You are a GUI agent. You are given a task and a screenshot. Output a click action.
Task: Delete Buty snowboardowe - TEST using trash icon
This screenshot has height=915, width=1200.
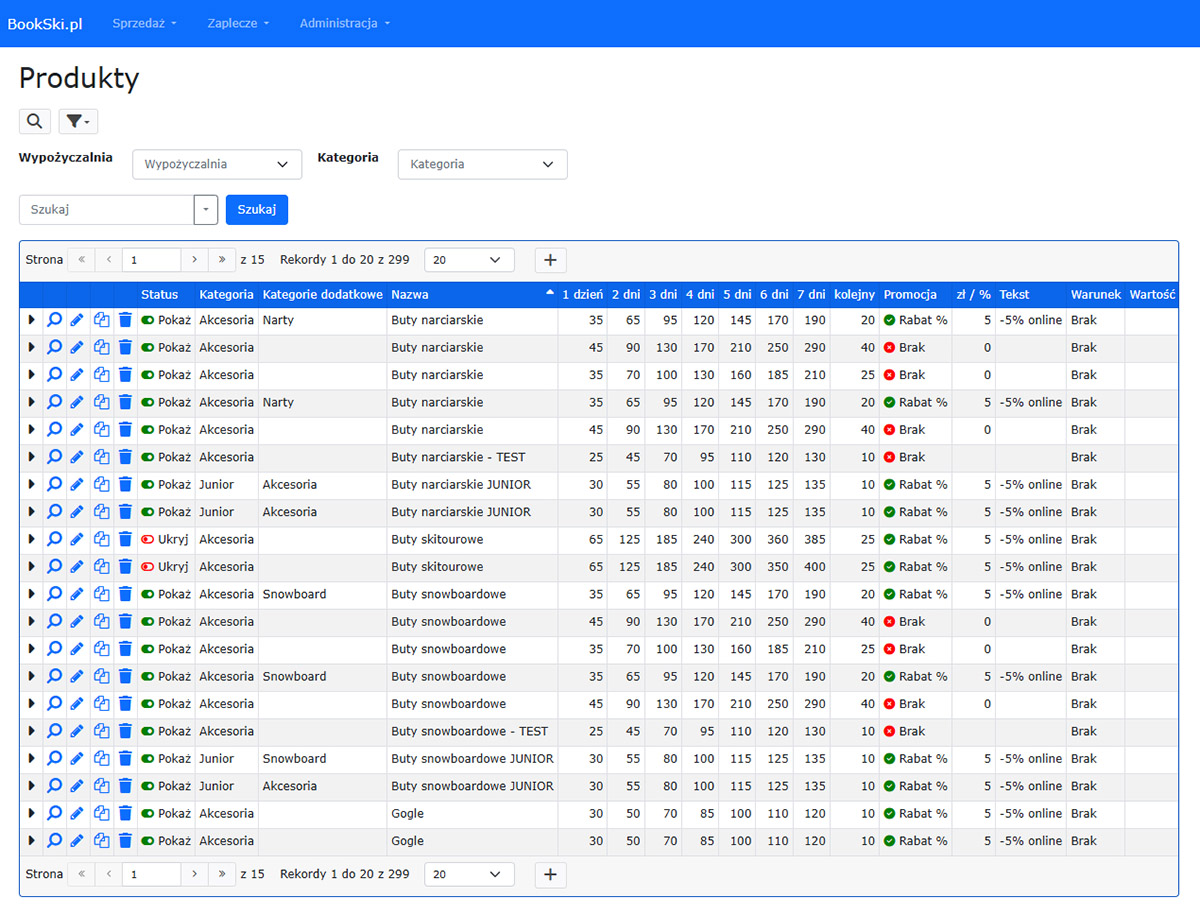(125, 731)
